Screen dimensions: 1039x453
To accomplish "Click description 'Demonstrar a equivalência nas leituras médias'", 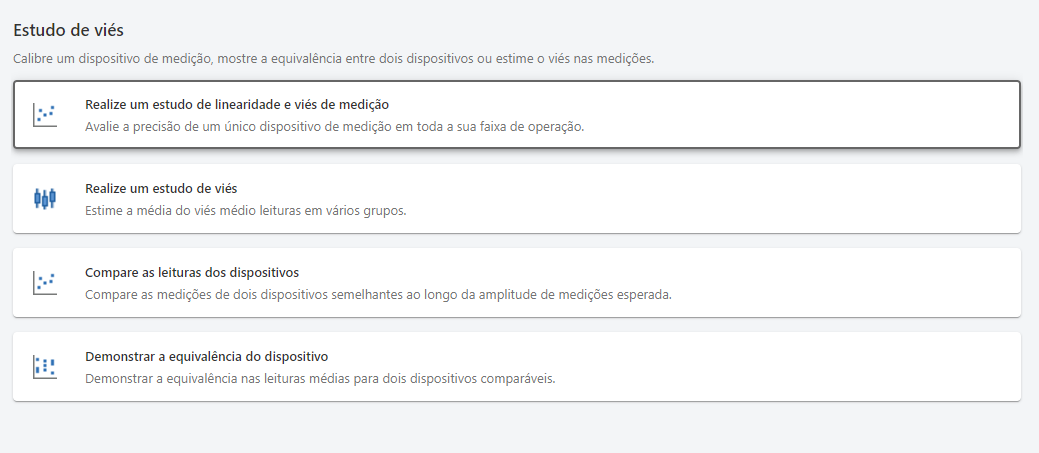I will [x=319, y=379].
